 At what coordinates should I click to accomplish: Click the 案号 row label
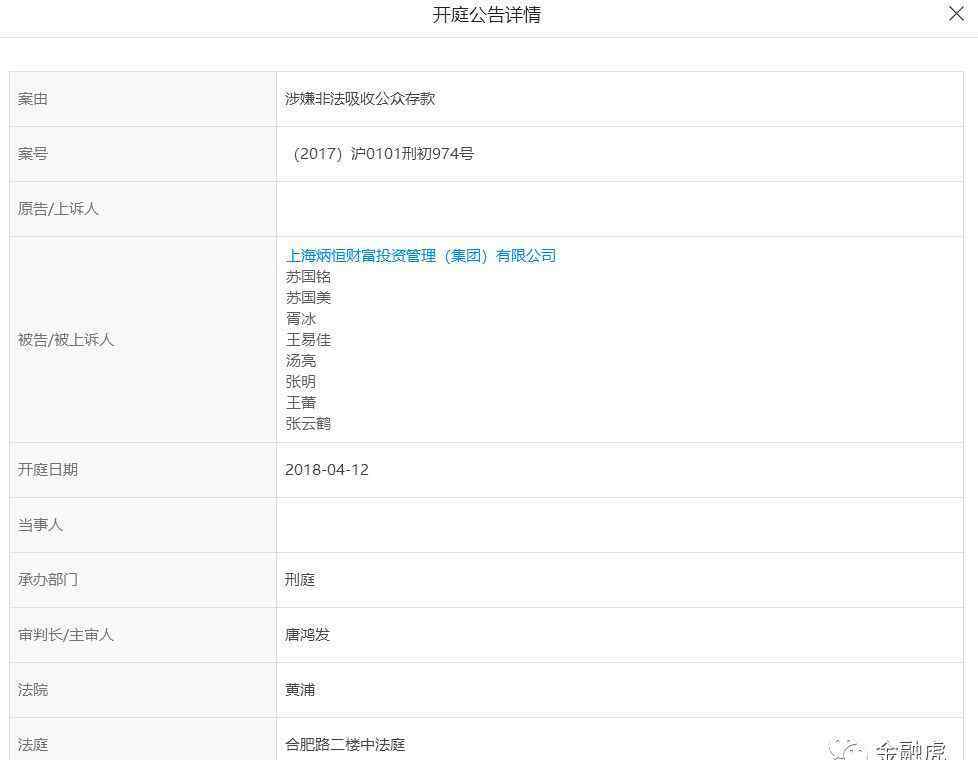(x=33, y=153)
